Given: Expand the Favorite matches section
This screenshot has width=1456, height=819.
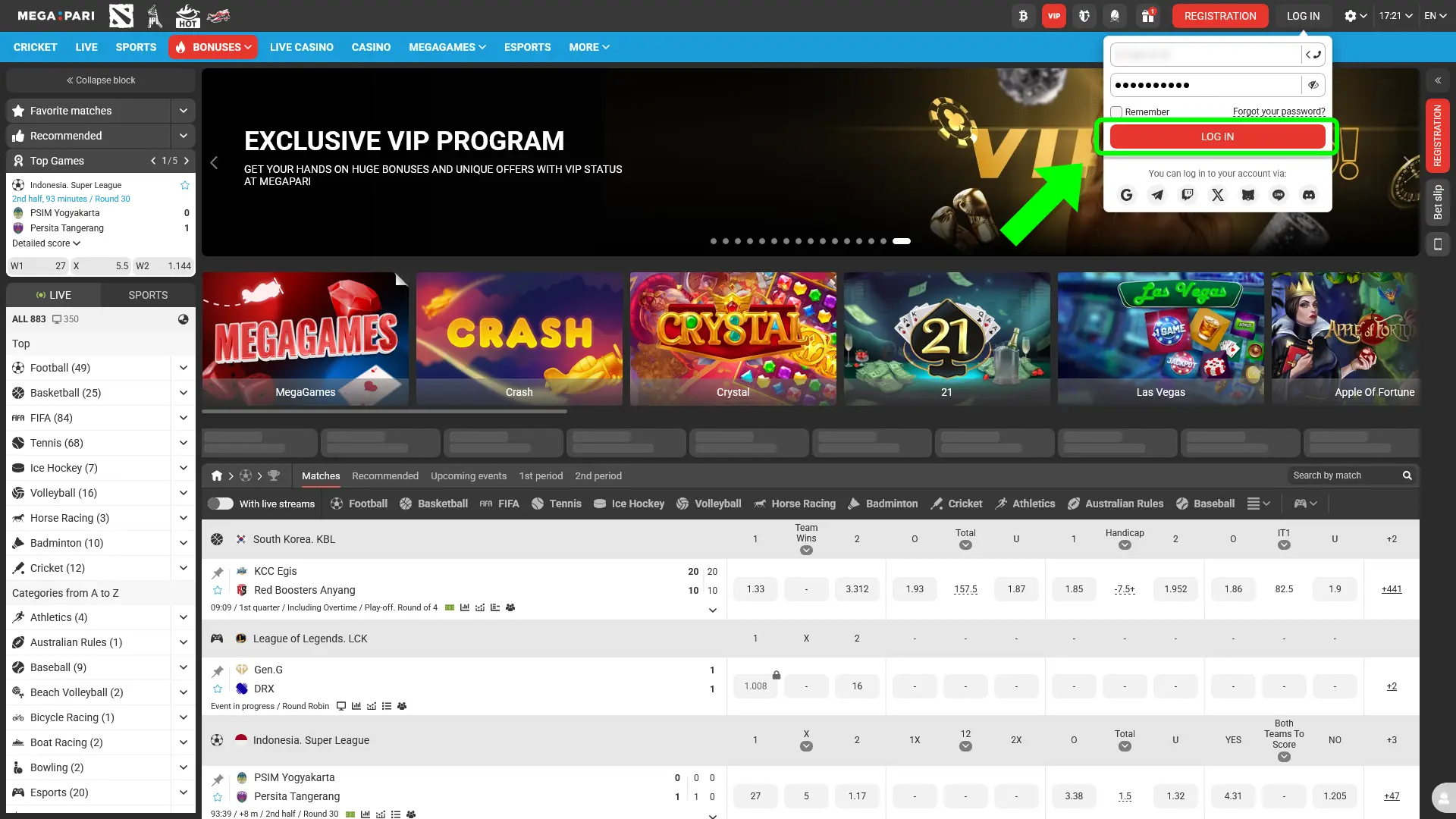Looking at the screenshot, I should click(183, 111).
